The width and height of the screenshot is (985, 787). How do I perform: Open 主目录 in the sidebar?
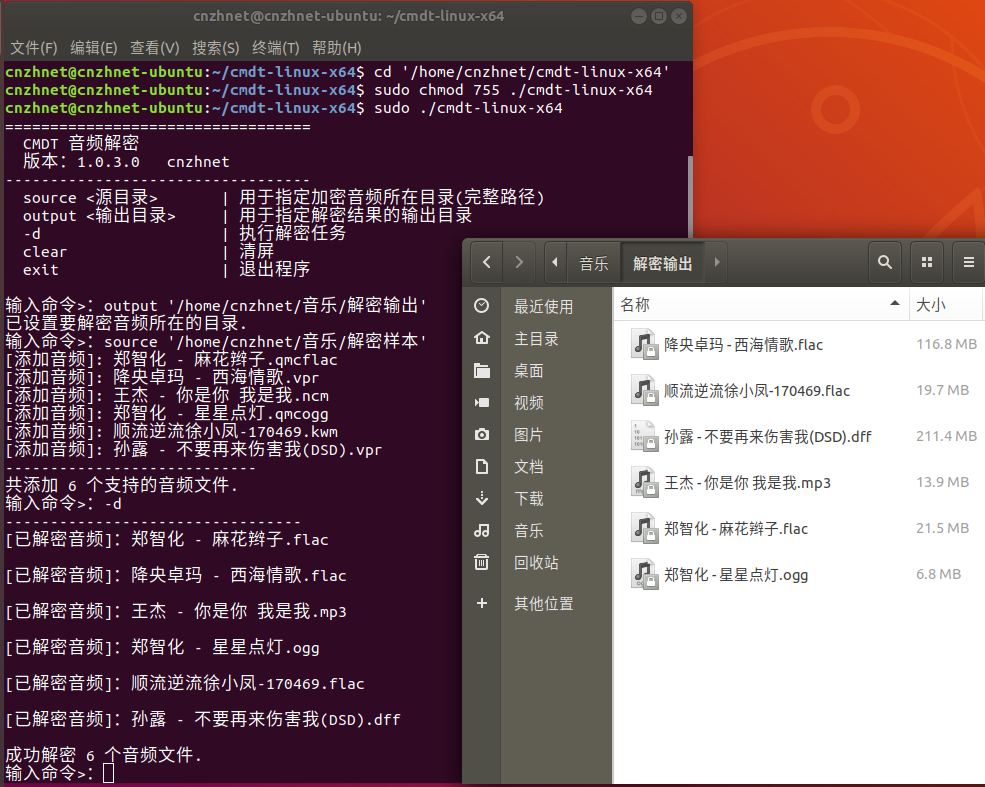click(x=536, y=339)
